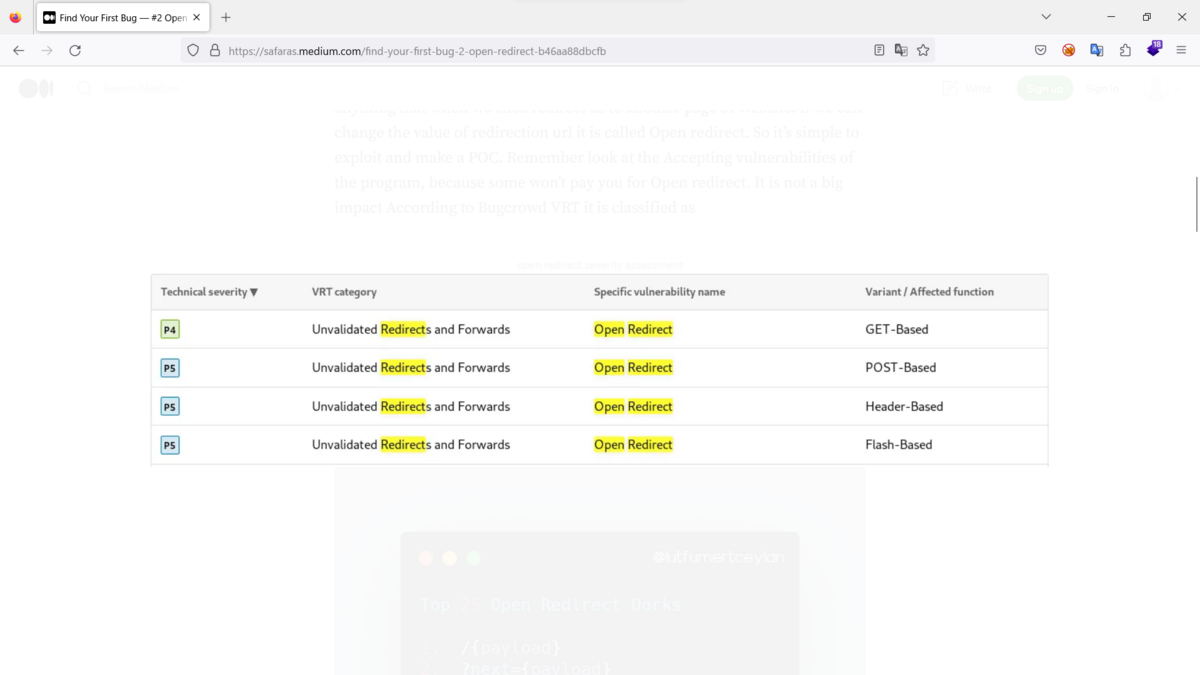Expand the list all tabs chevron
1200x675 pixels.
click(1046, 17)
